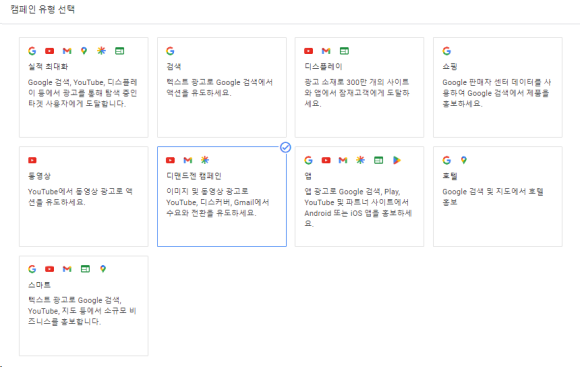This screenshot has width=580, height=367.
Task: Click description text starting 'YouTube에서 동영상 광고로'
Action: [x=80, y=197]
